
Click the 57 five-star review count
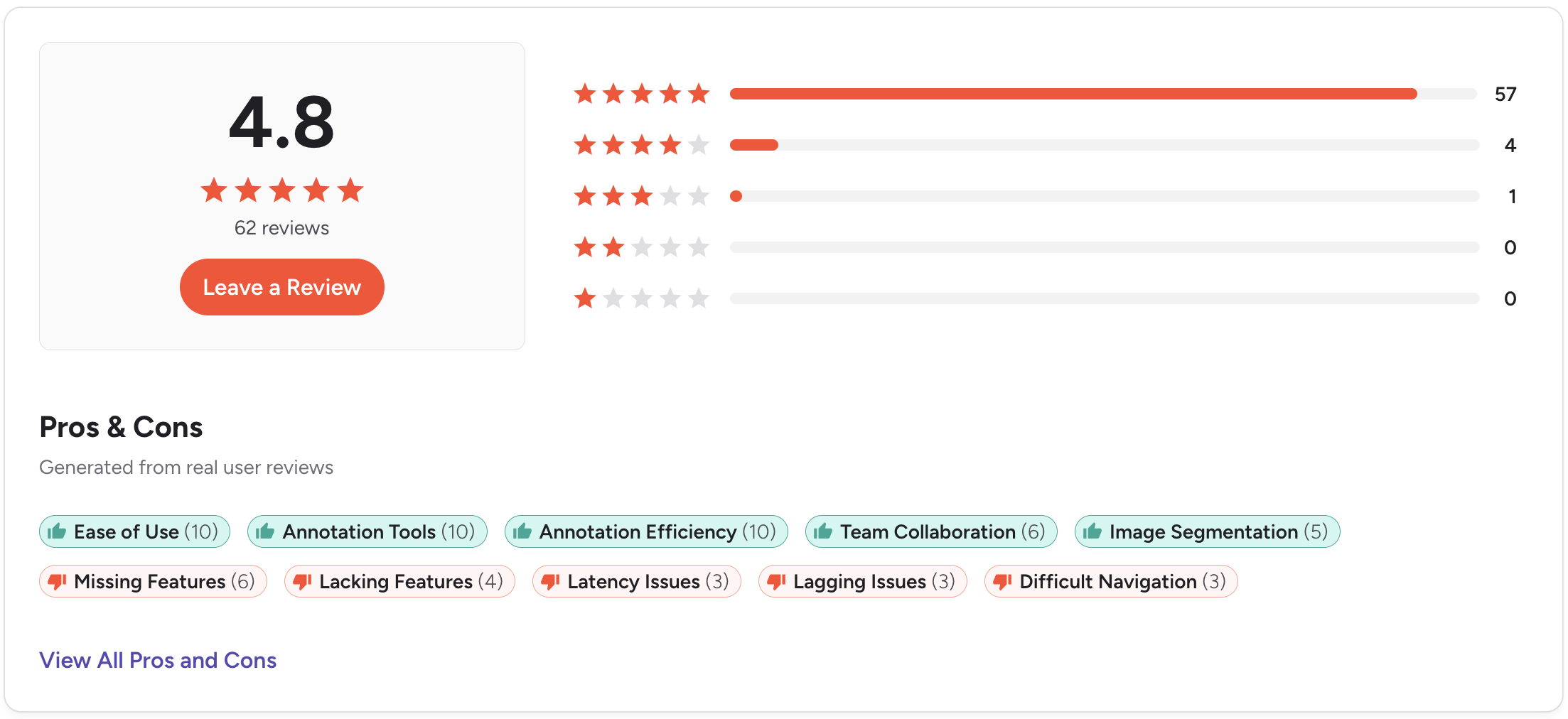pyautogui.click(x=1505, y=94)
